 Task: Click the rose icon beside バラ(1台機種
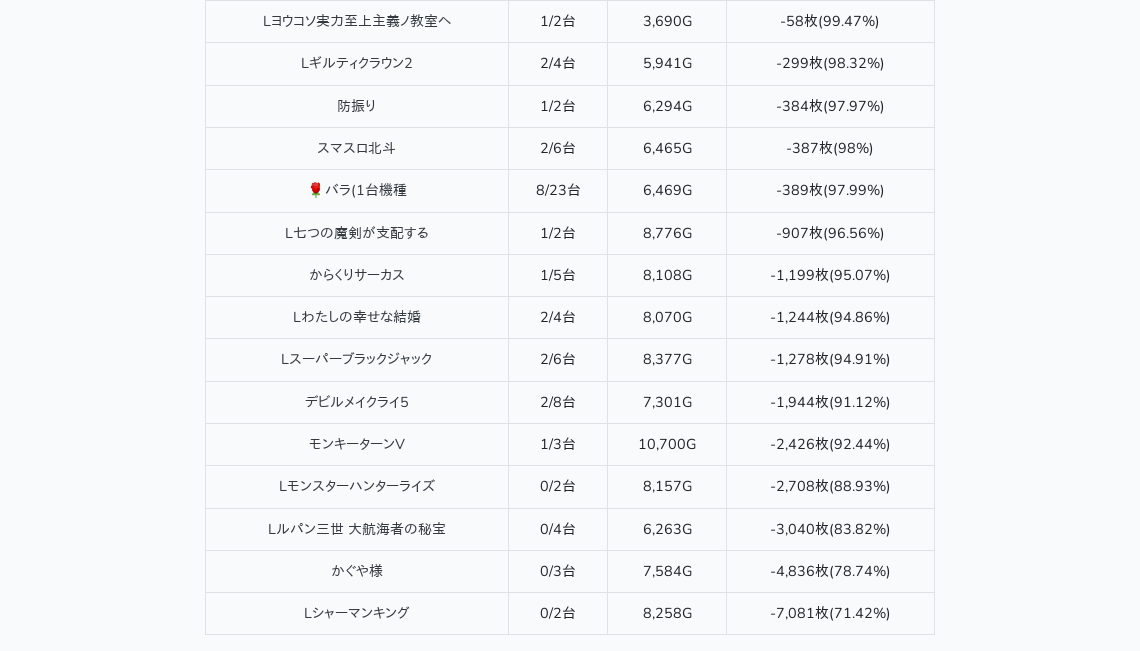(x=315, y=190)
